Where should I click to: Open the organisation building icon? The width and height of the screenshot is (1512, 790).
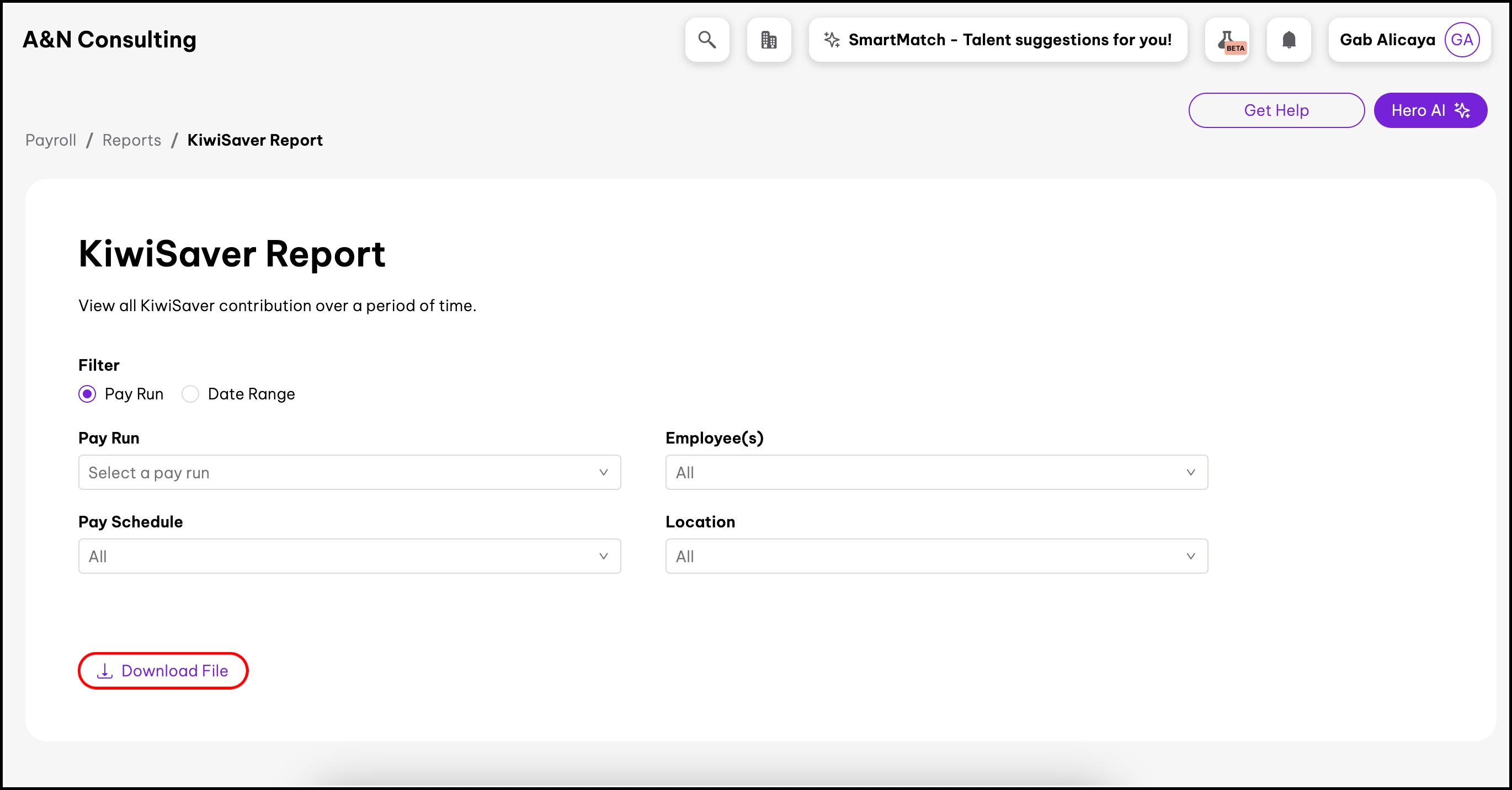pos(769,39)
